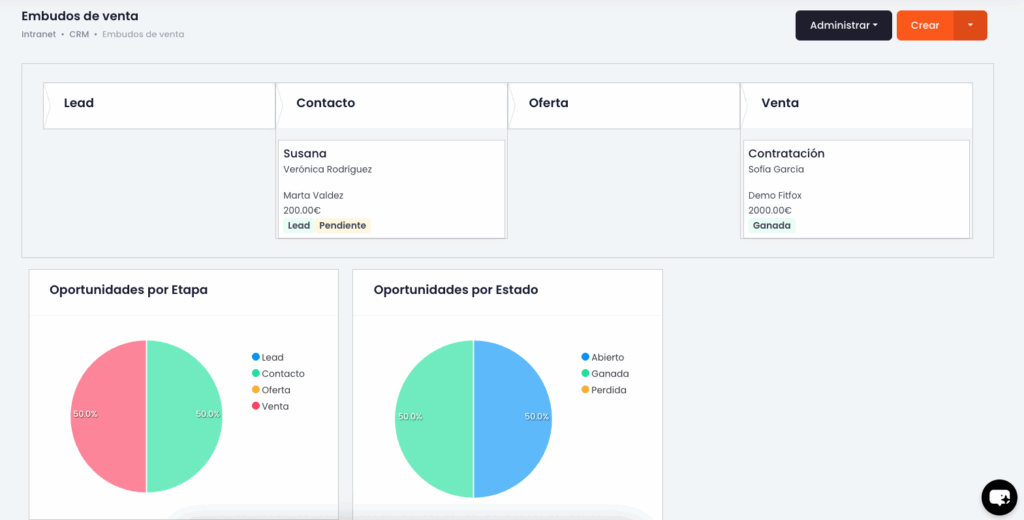The height and width of the screenshot is (520, 1024).
Task: Click Sofía García on Contratación card
Action: 776,169
